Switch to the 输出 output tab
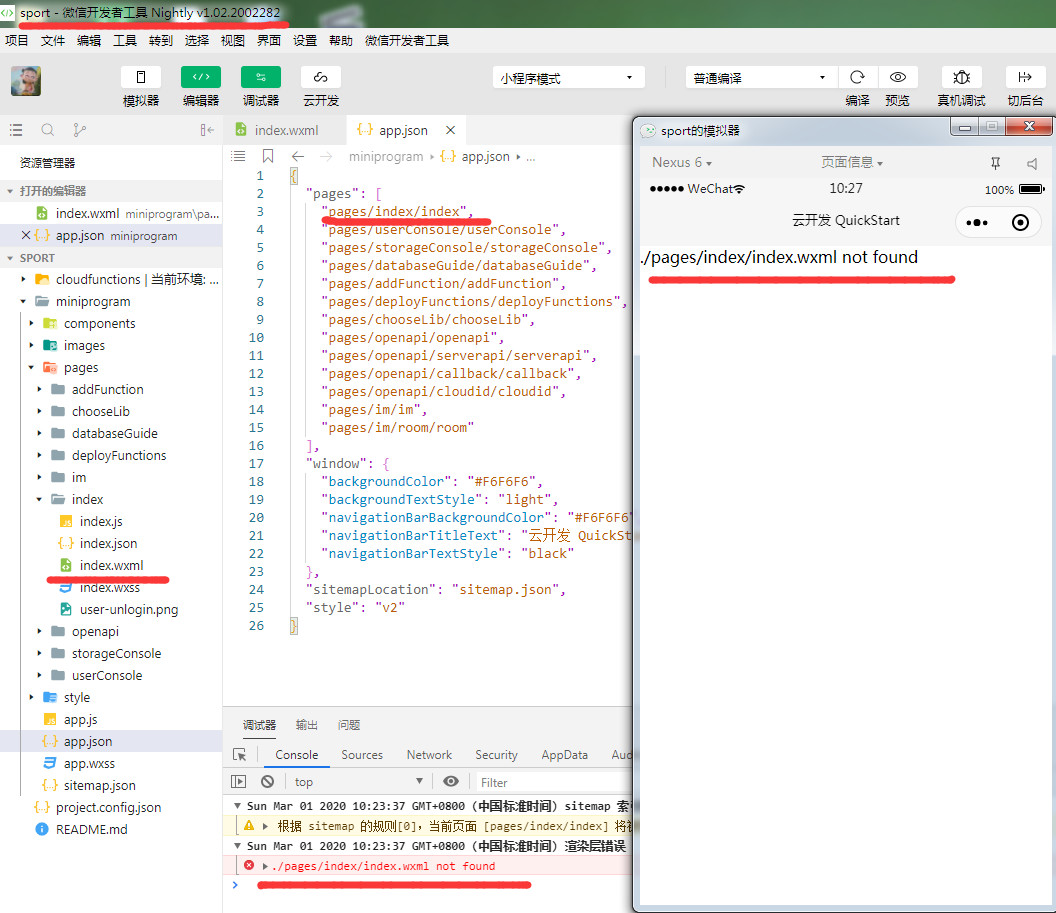This screenshot has width=1056, height=913. tap(306, 725)
